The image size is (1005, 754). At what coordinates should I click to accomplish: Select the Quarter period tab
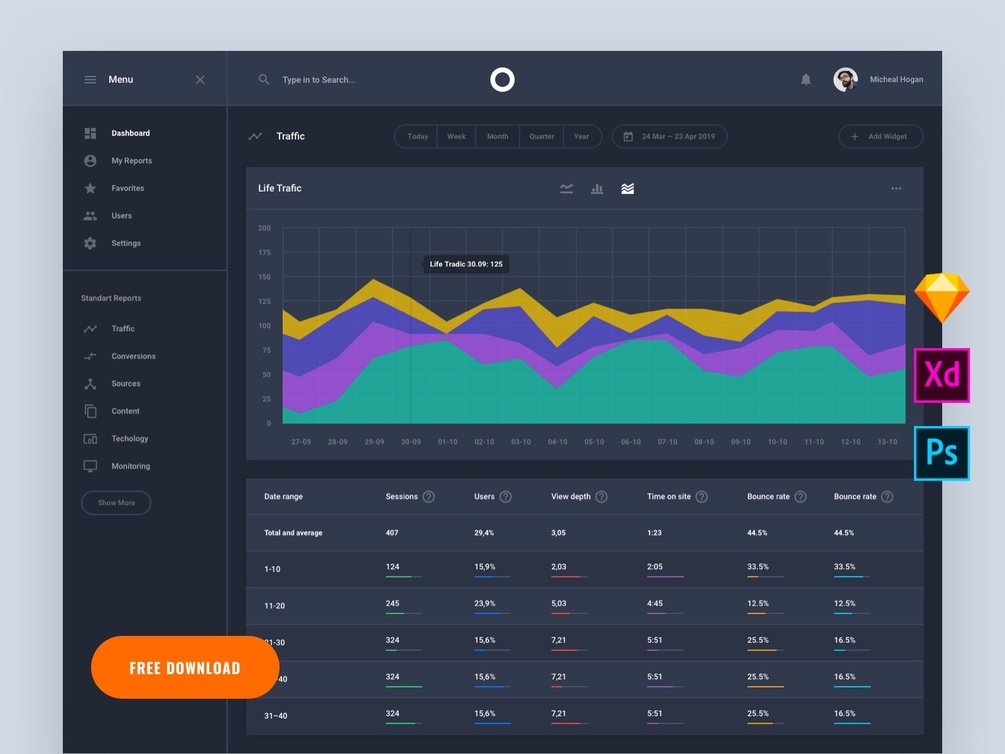coord(542,137)
